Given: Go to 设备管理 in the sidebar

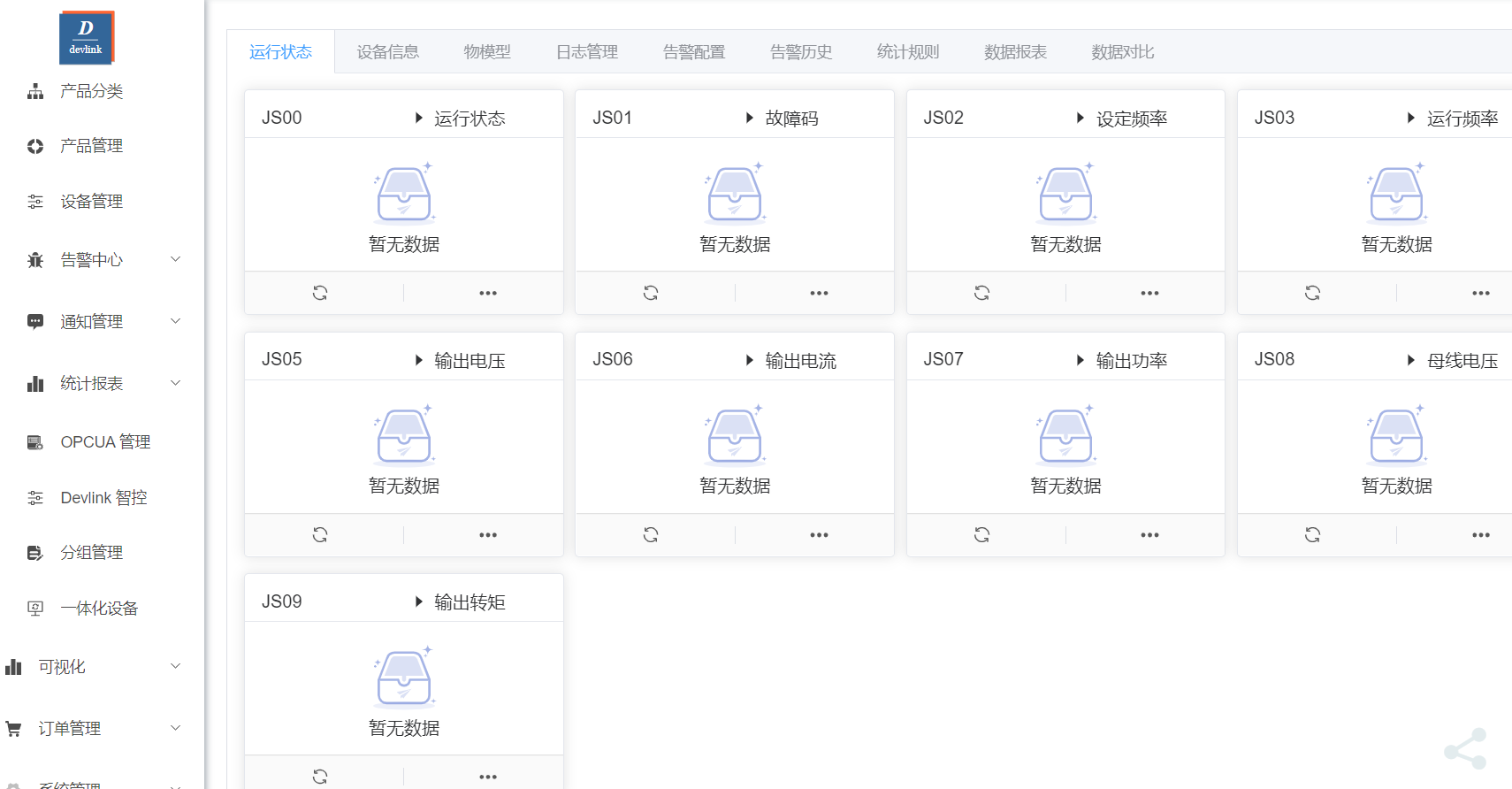Looking at the screenshot, I should (x=91, y=202).
